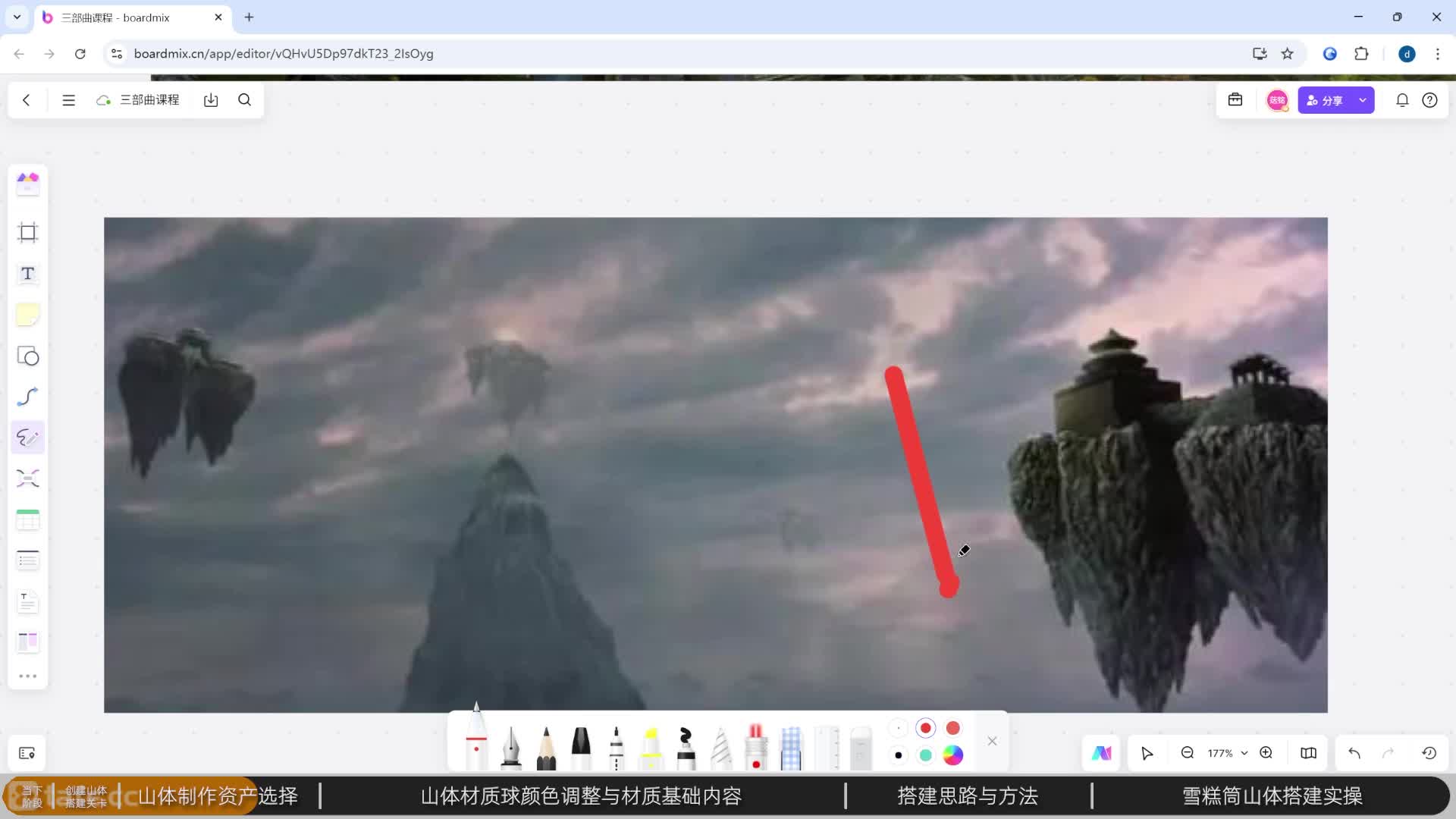The width and height of the screenshot is (1456, 819).
Task: Choose the dashed line pen
Action: [617, 748]
